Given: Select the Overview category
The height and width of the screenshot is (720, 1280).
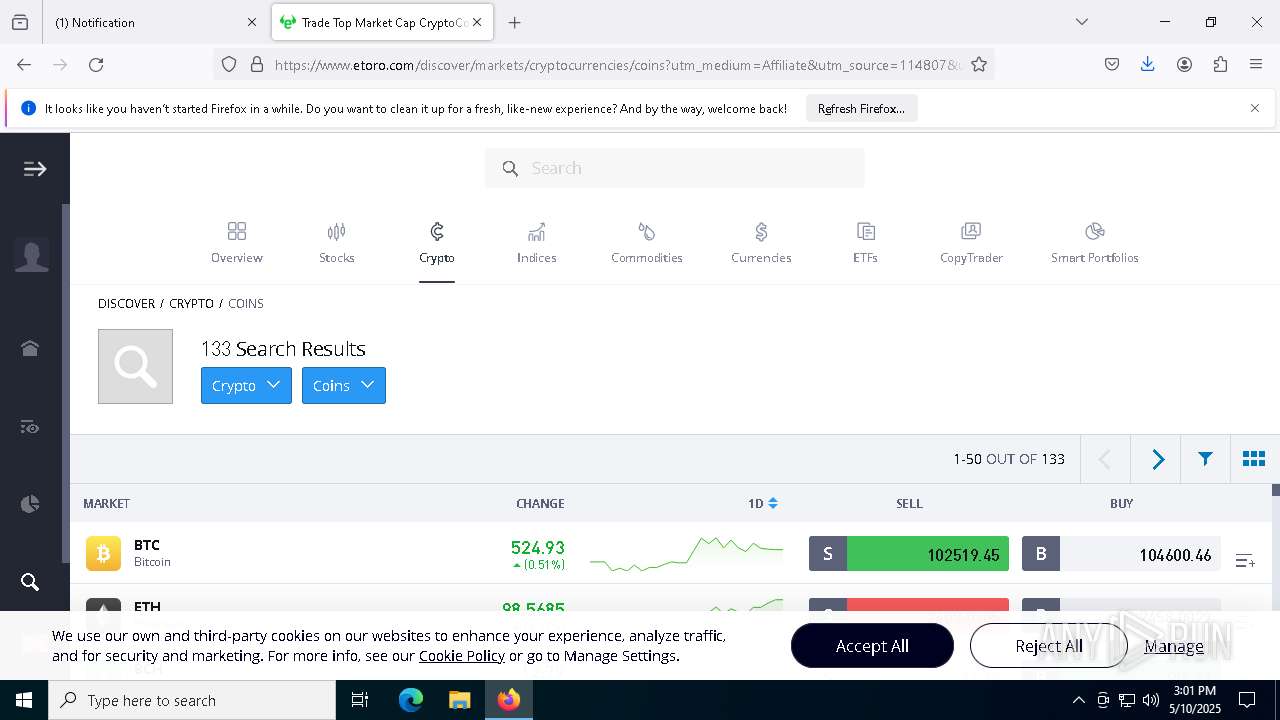Looking at the screenshot, I should [x=237, y=243].
